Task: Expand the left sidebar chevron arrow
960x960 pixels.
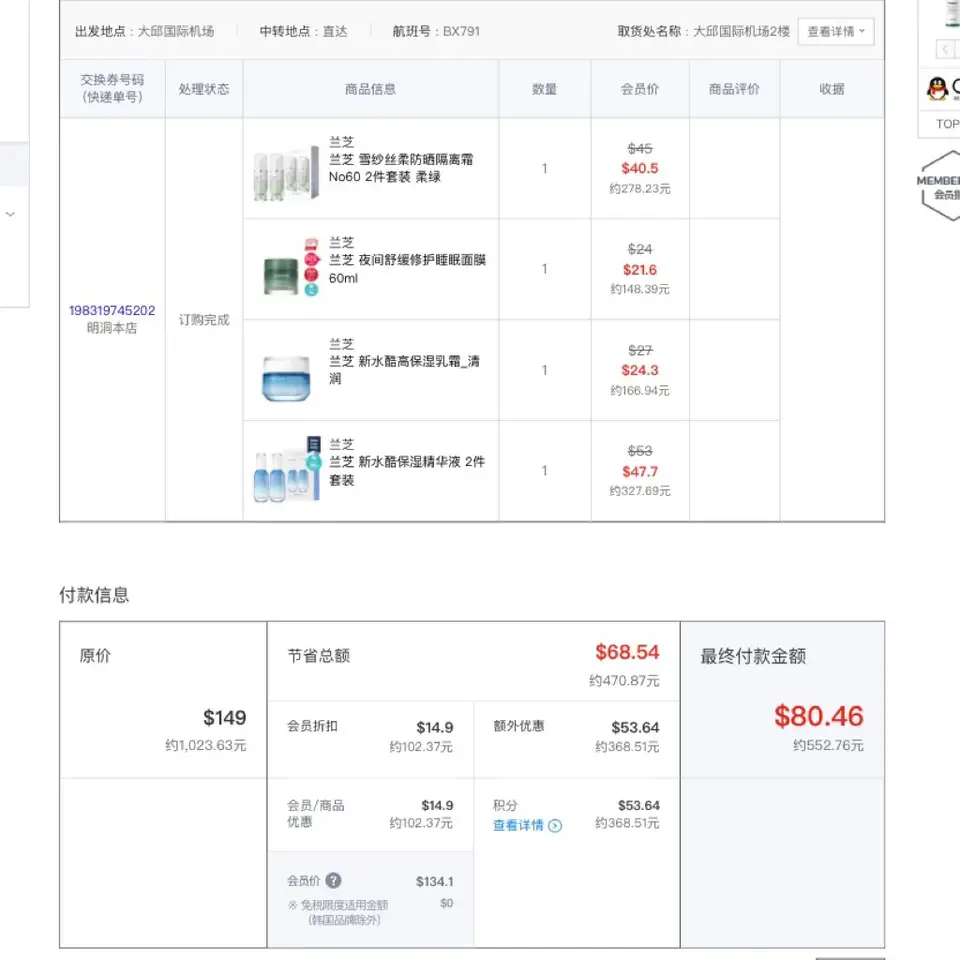Action: [x=10, y=214]
